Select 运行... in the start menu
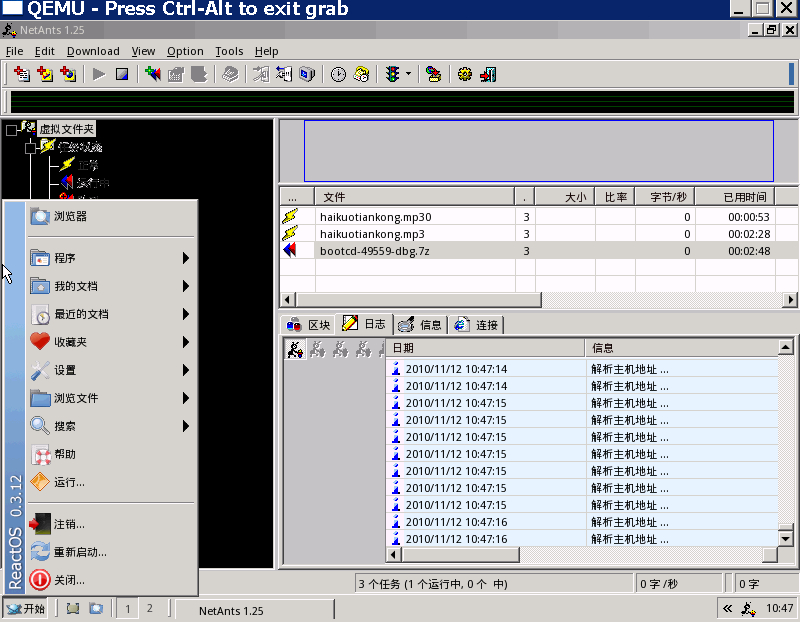 click(111, 482)
